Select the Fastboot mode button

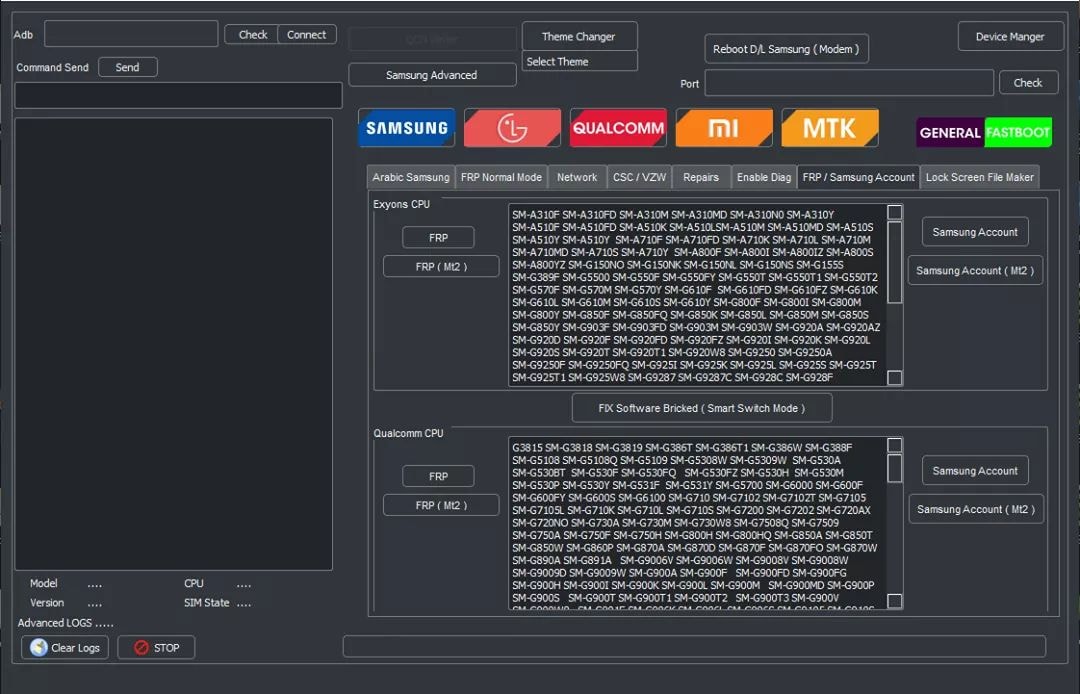pyautogui.click(x=1018, y=132)
